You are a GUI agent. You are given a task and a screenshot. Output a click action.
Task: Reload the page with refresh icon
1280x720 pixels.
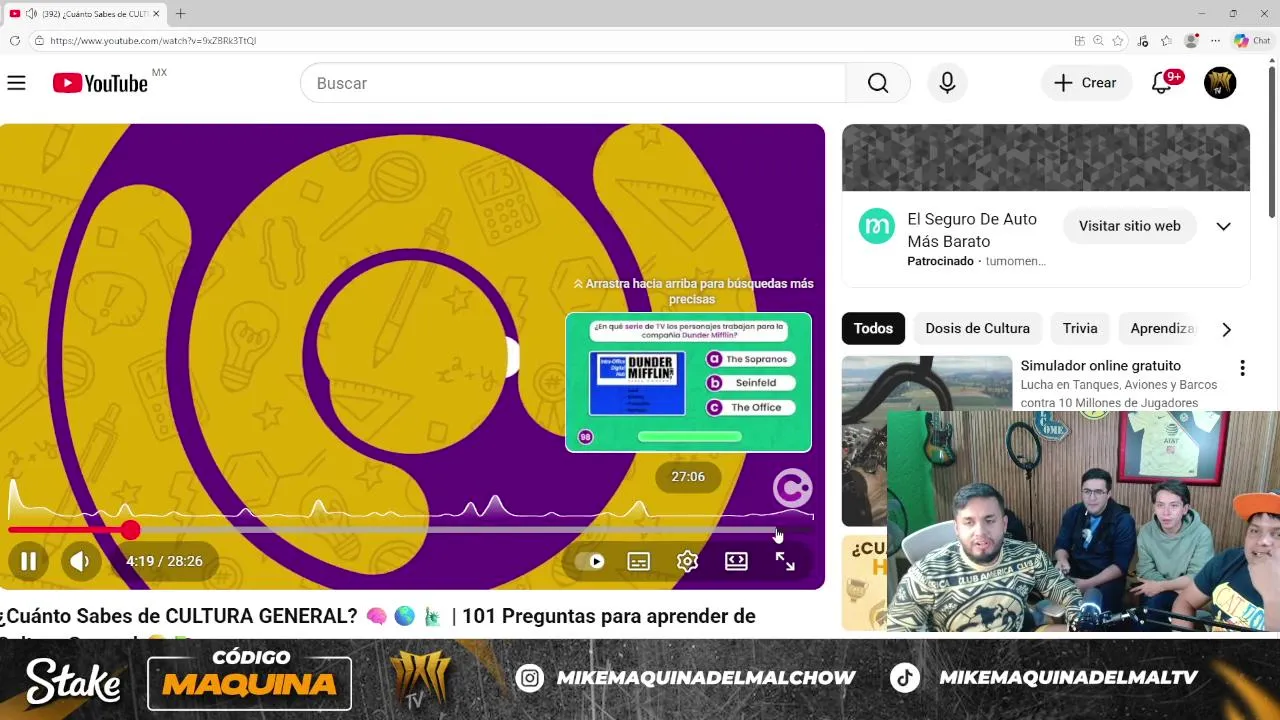coord(14,41)
